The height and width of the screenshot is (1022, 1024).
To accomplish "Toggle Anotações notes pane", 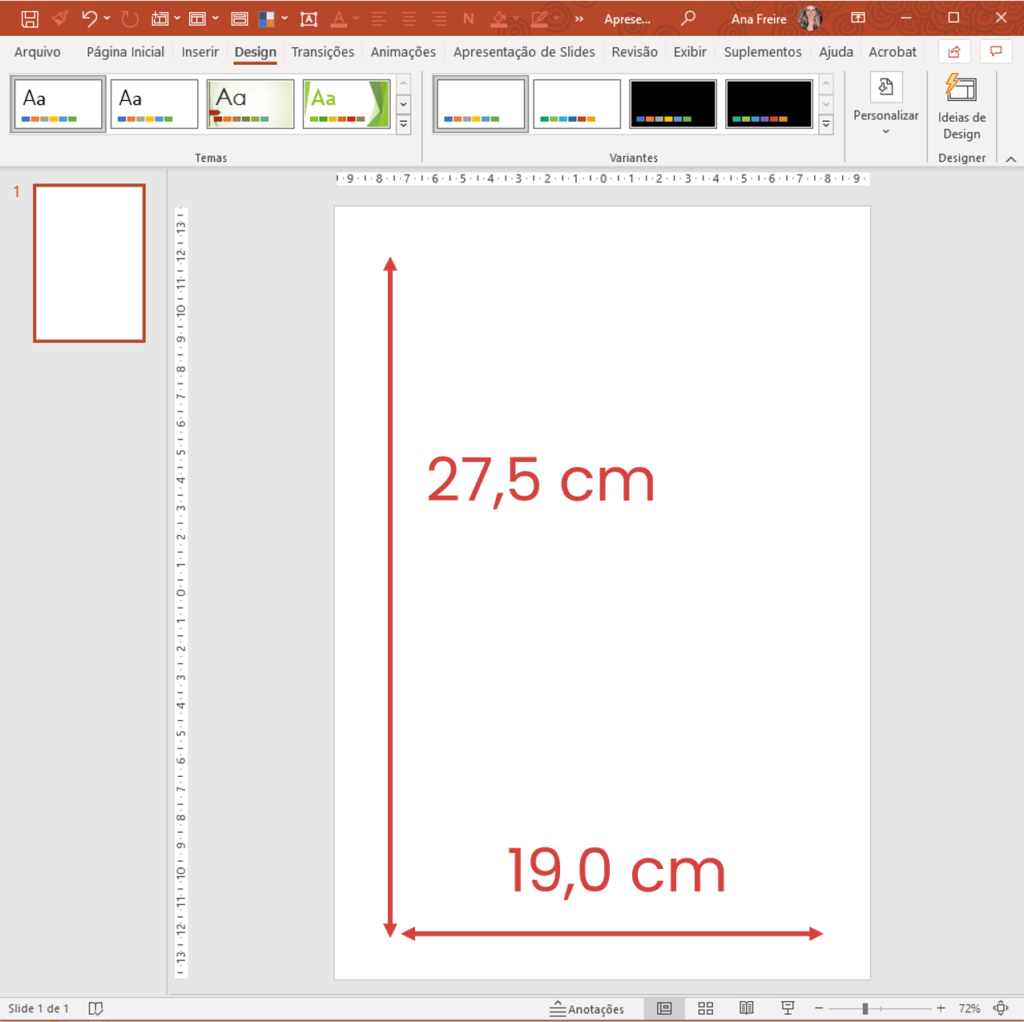I will (x=587, y=1009).
